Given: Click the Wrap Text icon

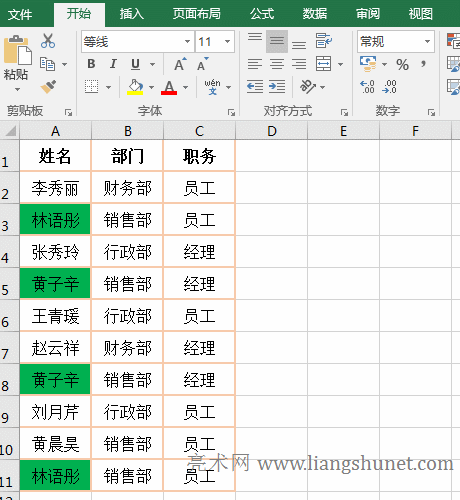Looking at the screenshot, I should click(323, 41).
